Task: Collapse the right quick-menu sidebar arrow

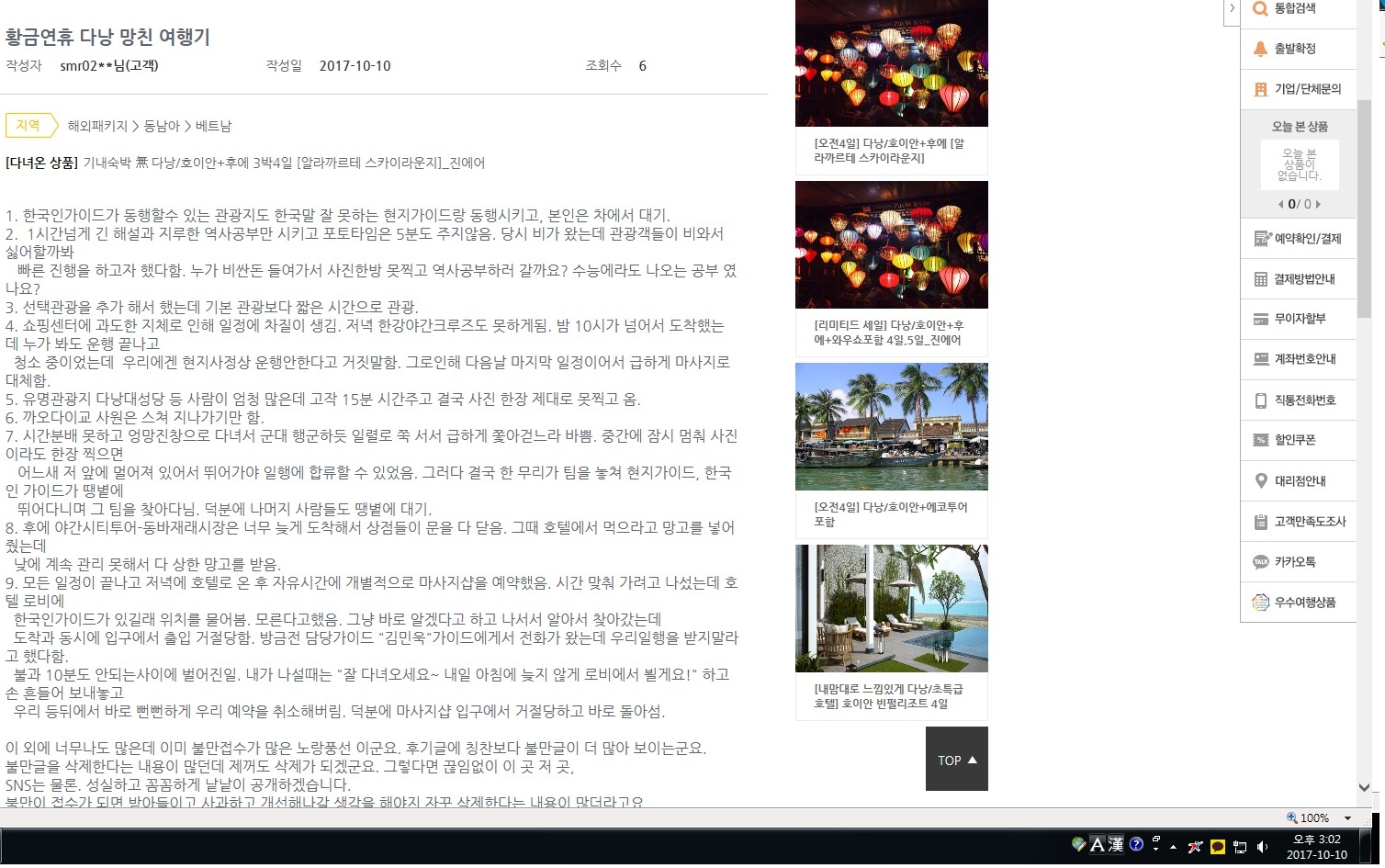Action: 1232,8
